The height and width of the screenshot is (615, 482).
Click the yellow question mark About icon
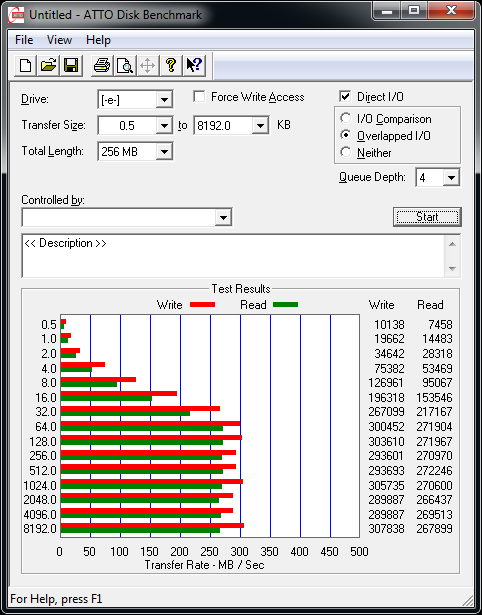[171, 65]
